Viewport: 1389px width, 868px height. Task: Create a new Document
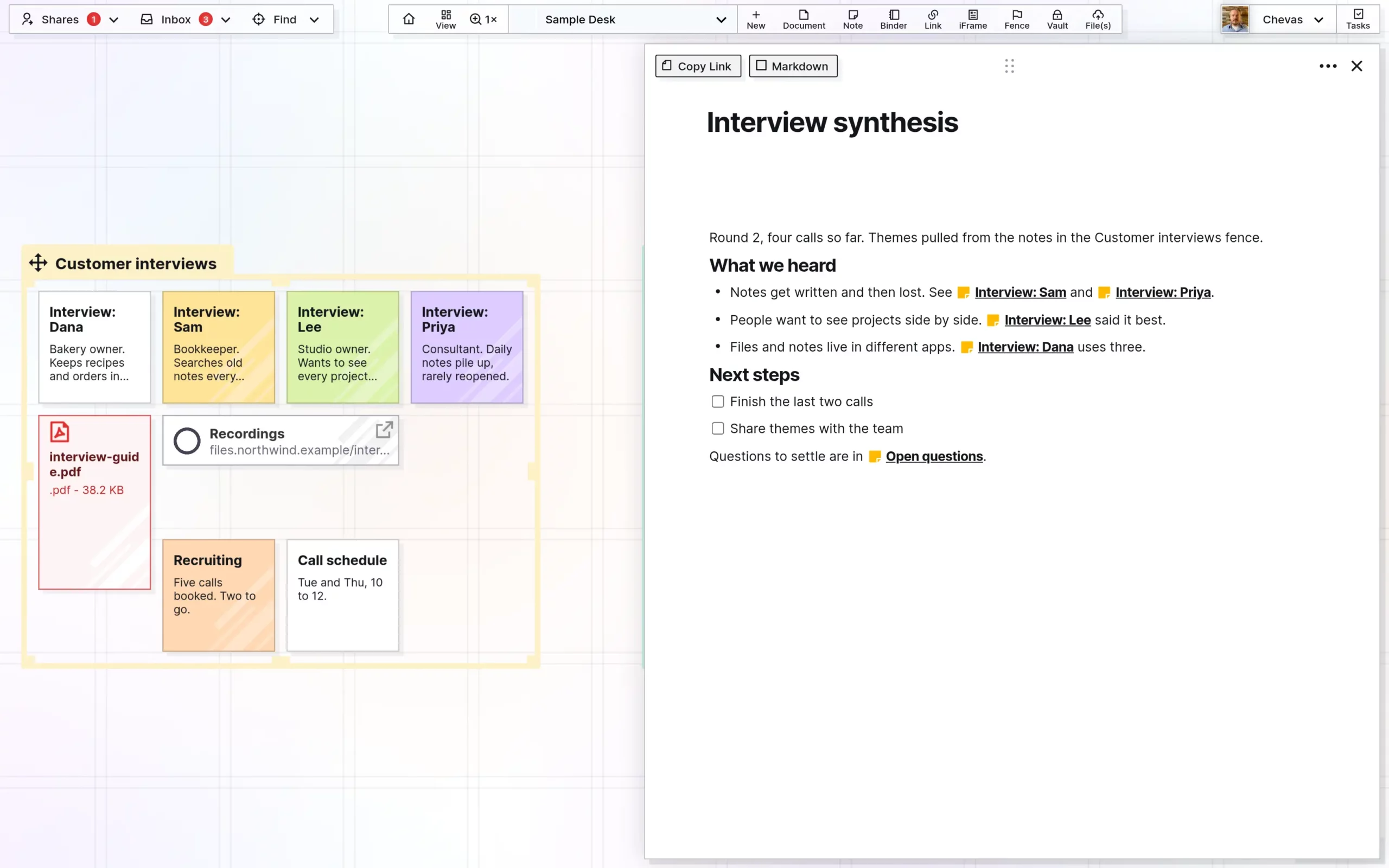coord(804,19)
